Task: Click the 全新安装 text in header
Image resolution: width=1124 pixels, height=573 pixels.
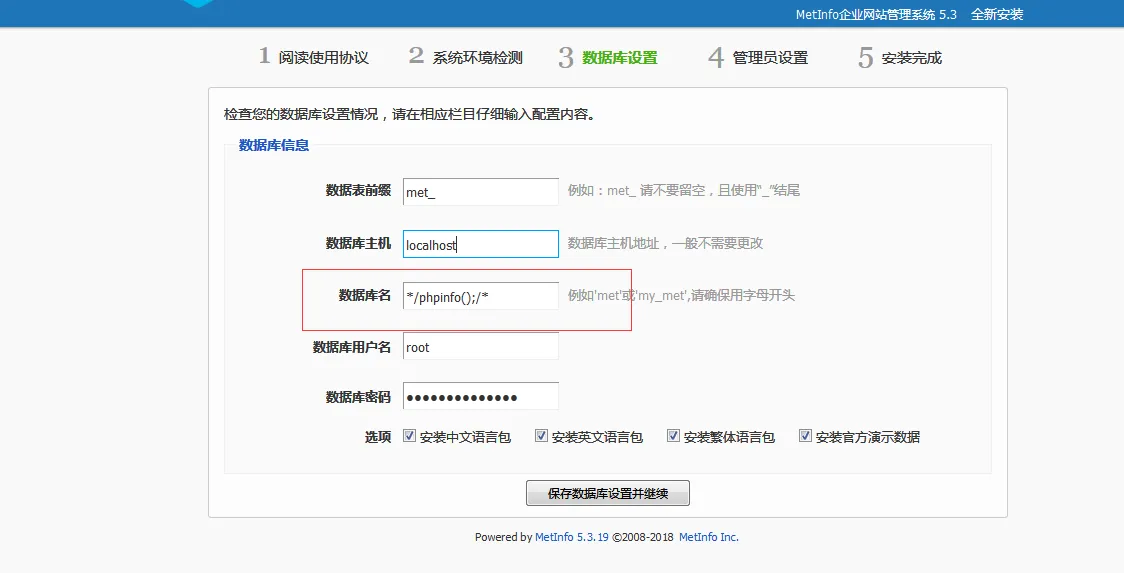Action: click(996, 14)
